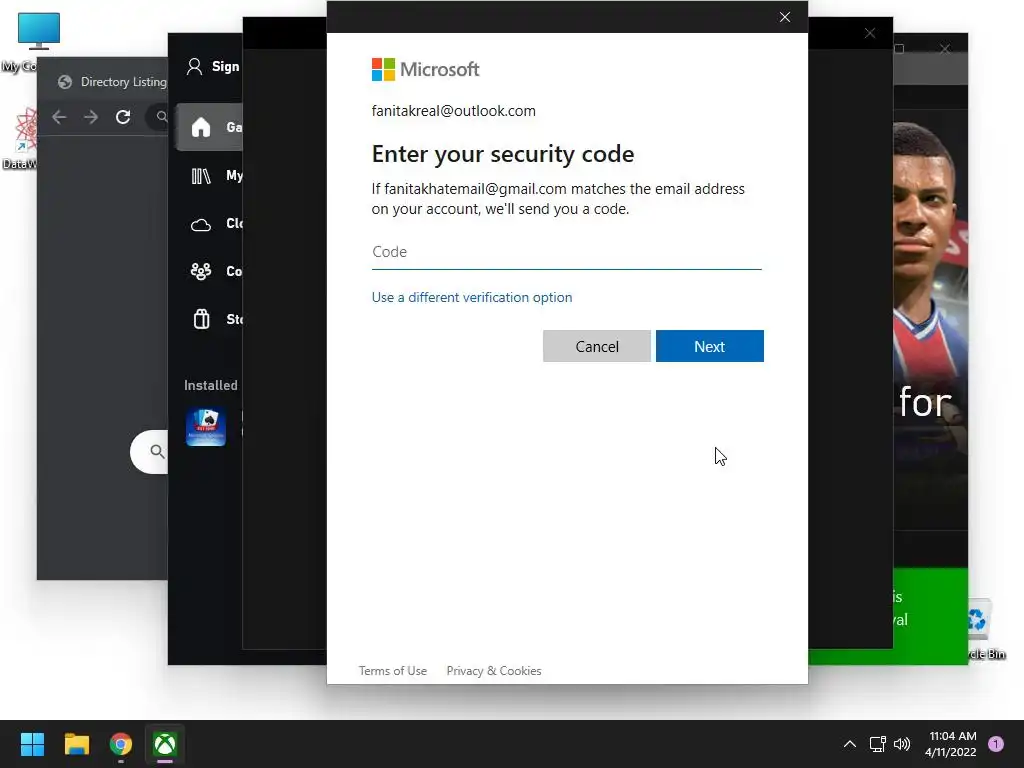
Task: Reload page in browser window
Action: point(123,117)
